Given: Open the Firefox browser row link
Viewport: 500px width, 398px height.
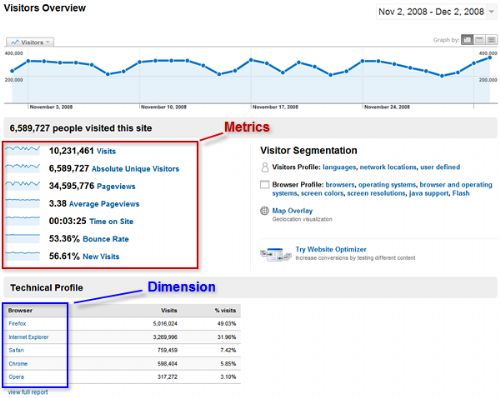Looking at the screenshot, I should pos(17,324).
